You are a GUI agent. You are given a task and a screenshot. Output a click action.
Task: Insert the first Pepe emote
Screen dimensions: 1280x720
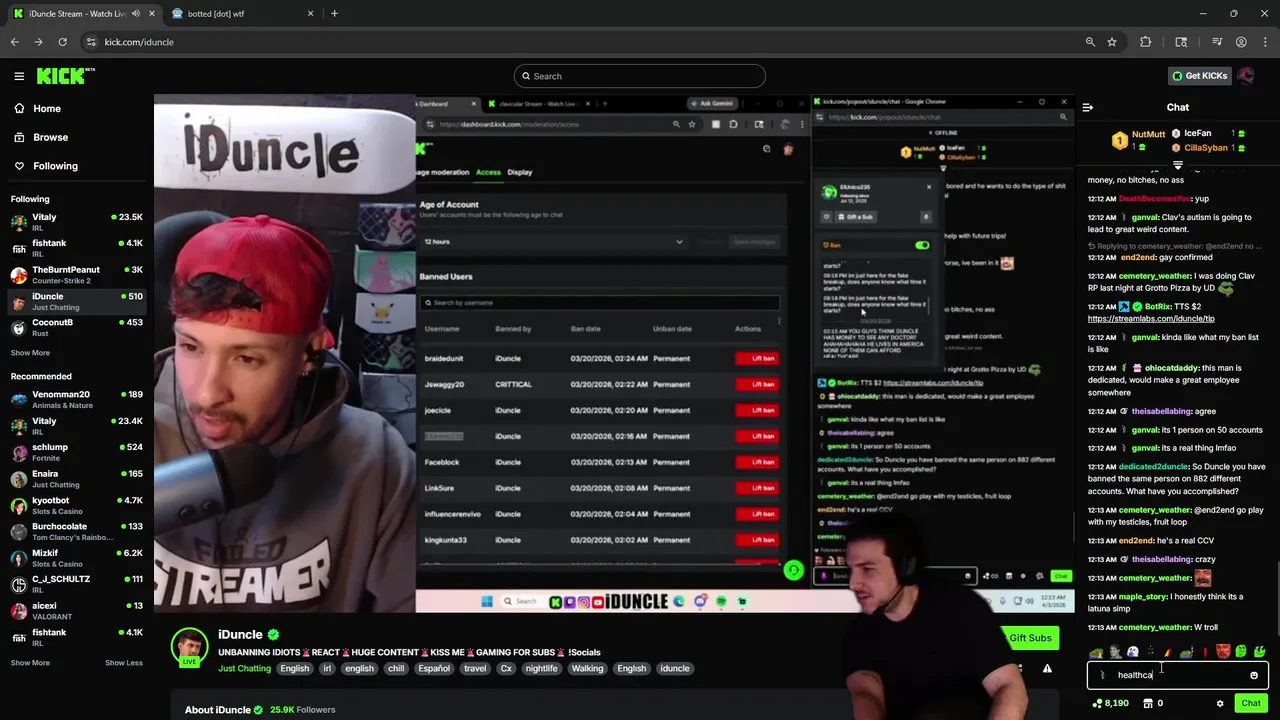point(1096,652)
